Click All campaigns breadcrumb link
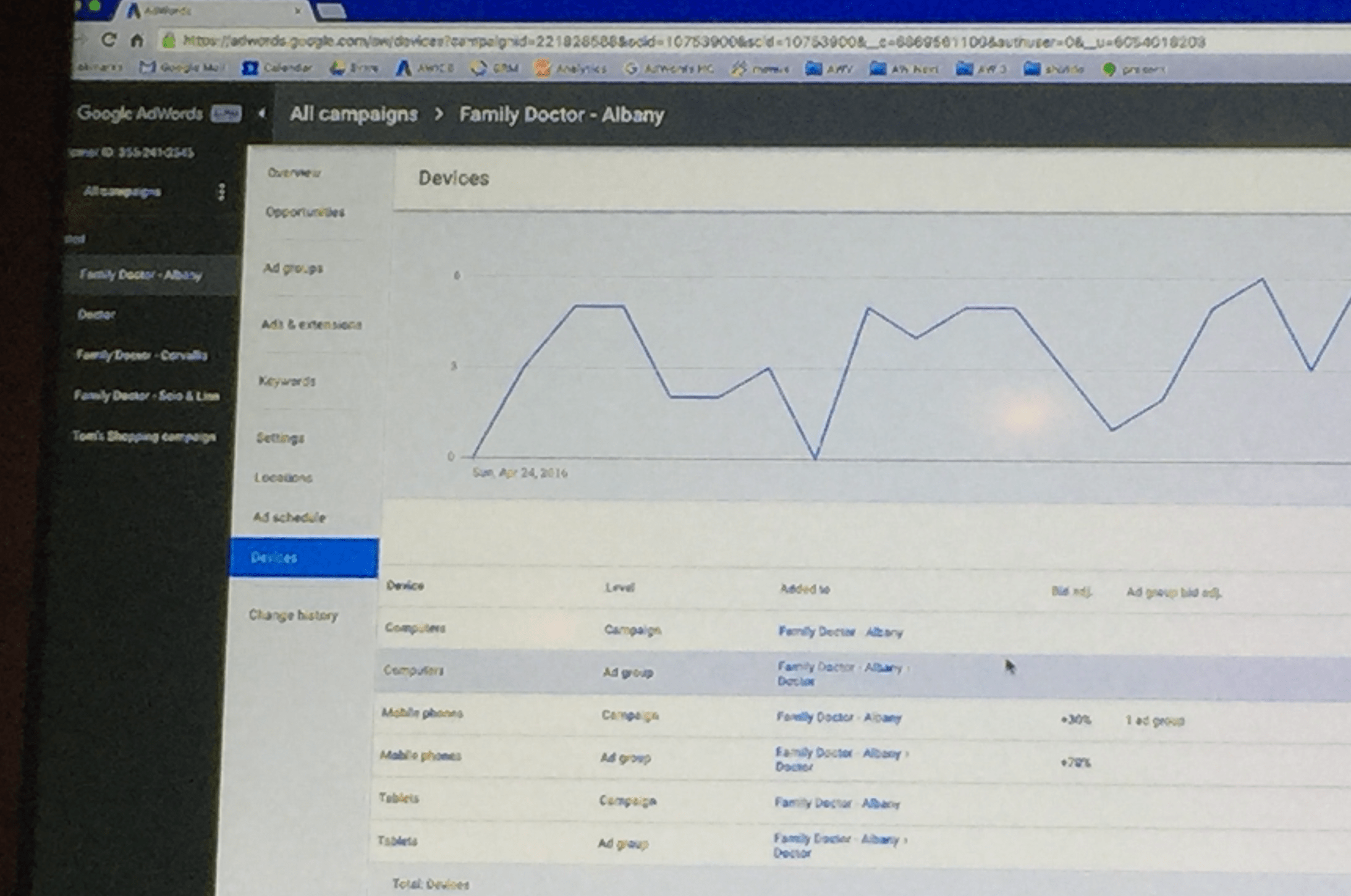 click(354, 114)
